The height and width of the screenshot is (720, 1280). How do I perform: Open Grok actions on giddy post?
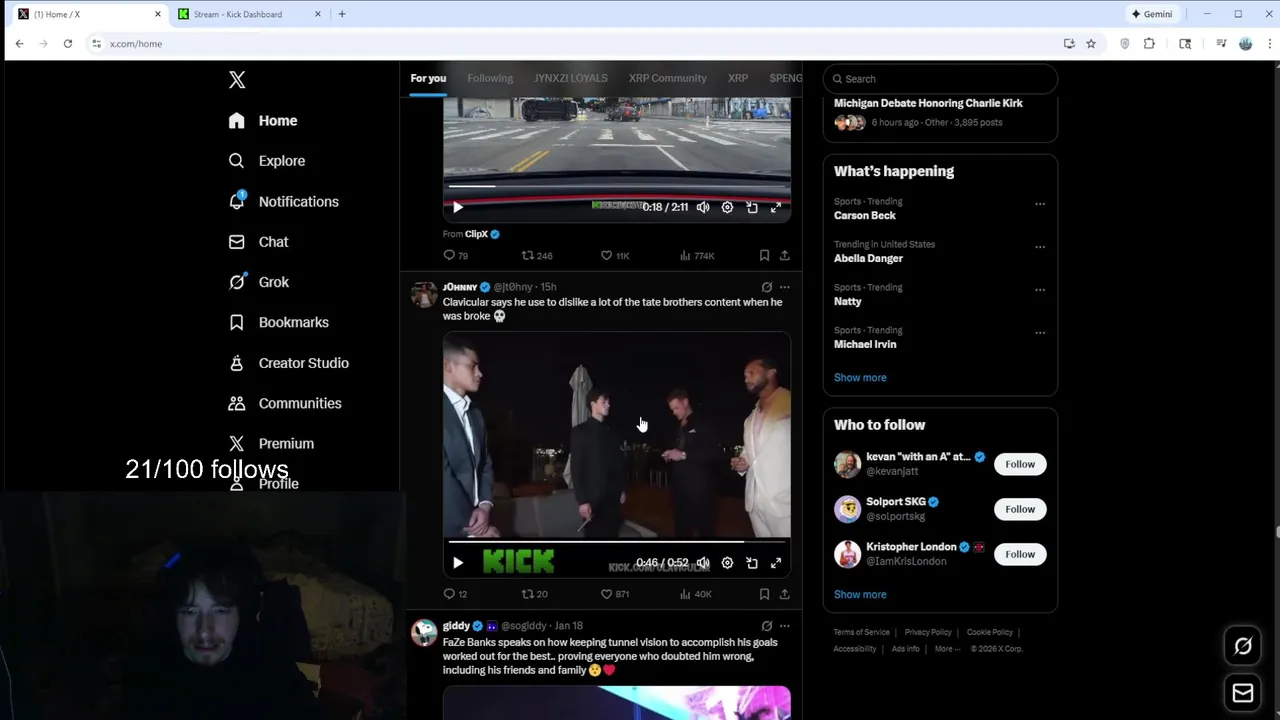(x=766, y=626)
